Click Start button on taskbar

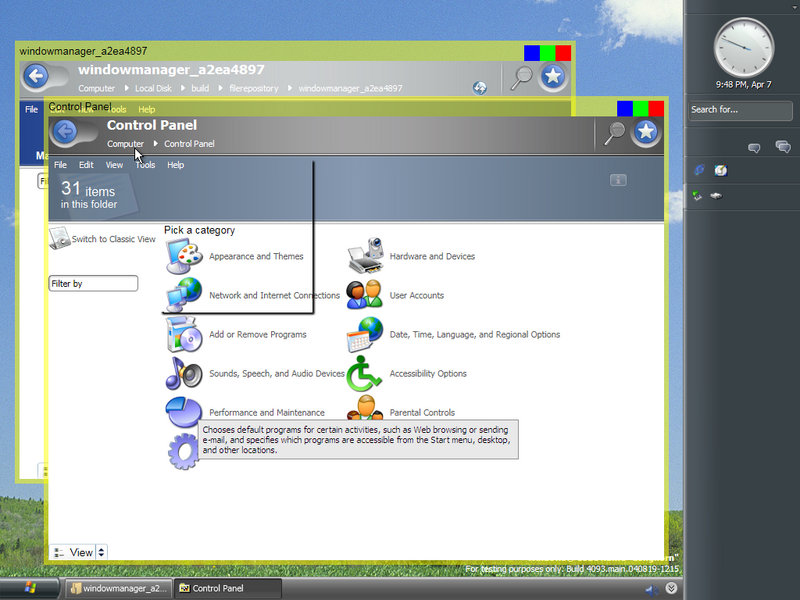coord(30,588)
